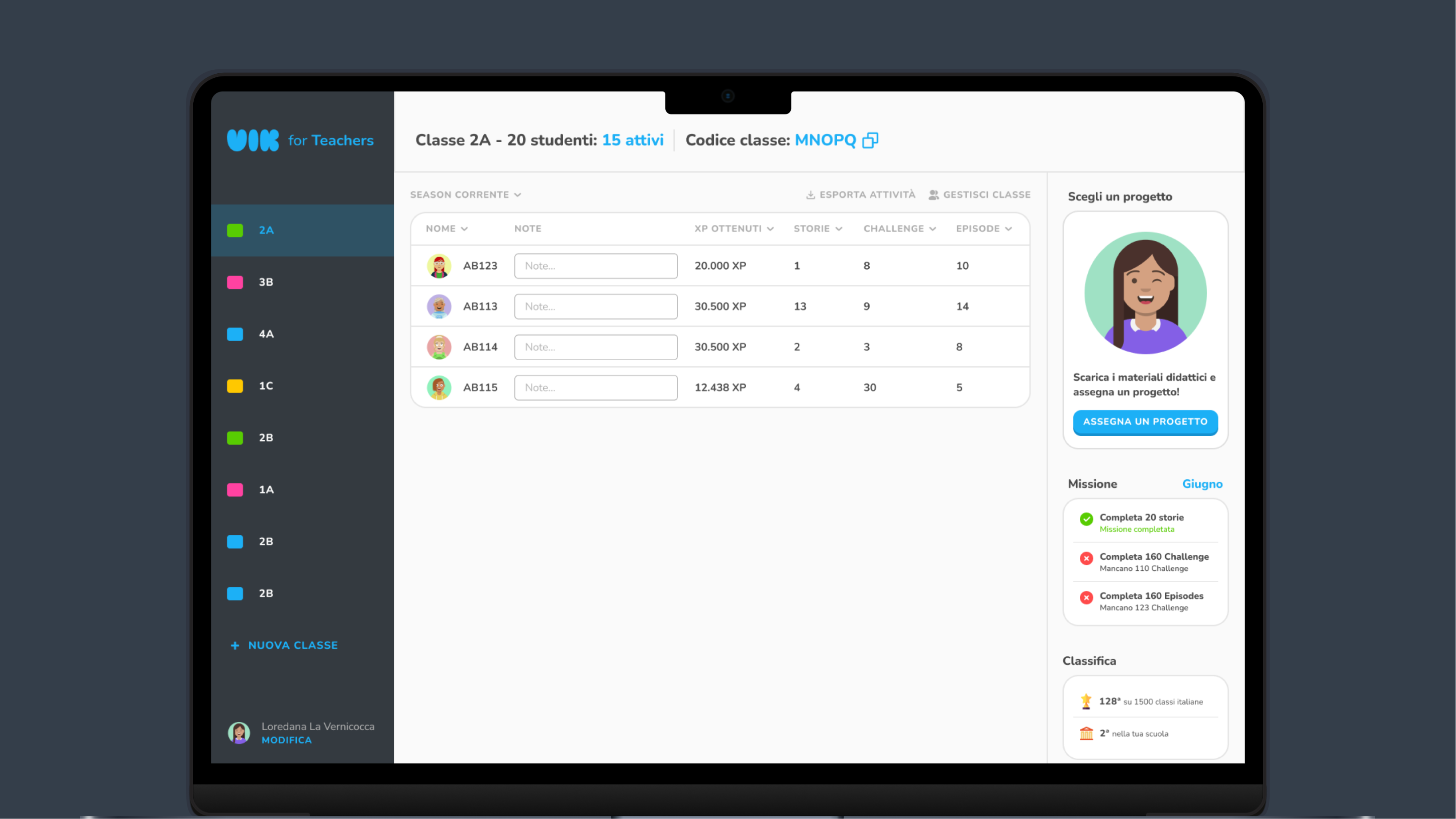Click the Scegli un progetto heading
Screen dimensions: 1456x819
[1120, 197]
